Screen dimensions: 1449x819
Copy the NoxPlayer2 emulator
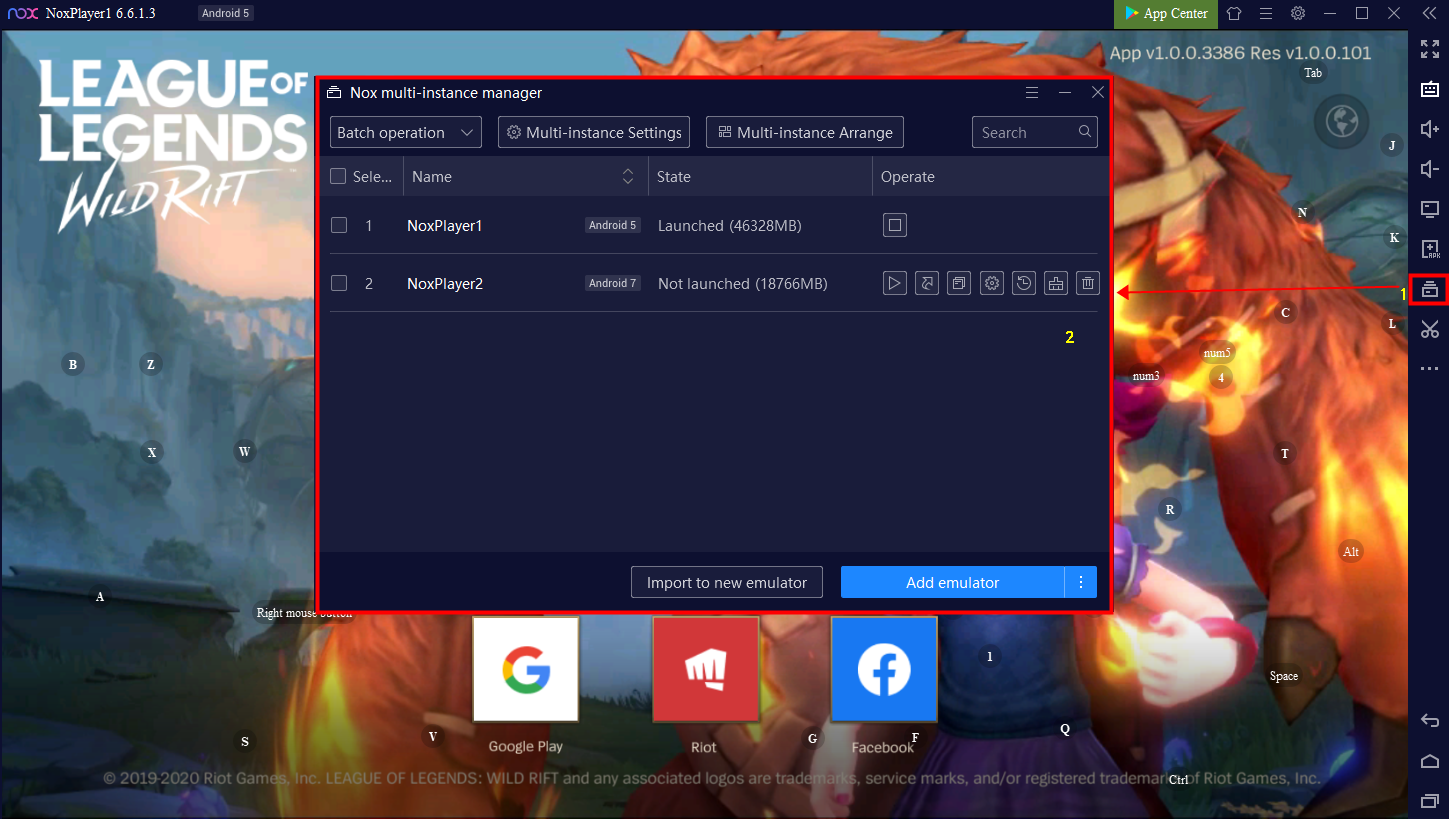(x=959, y=284)
